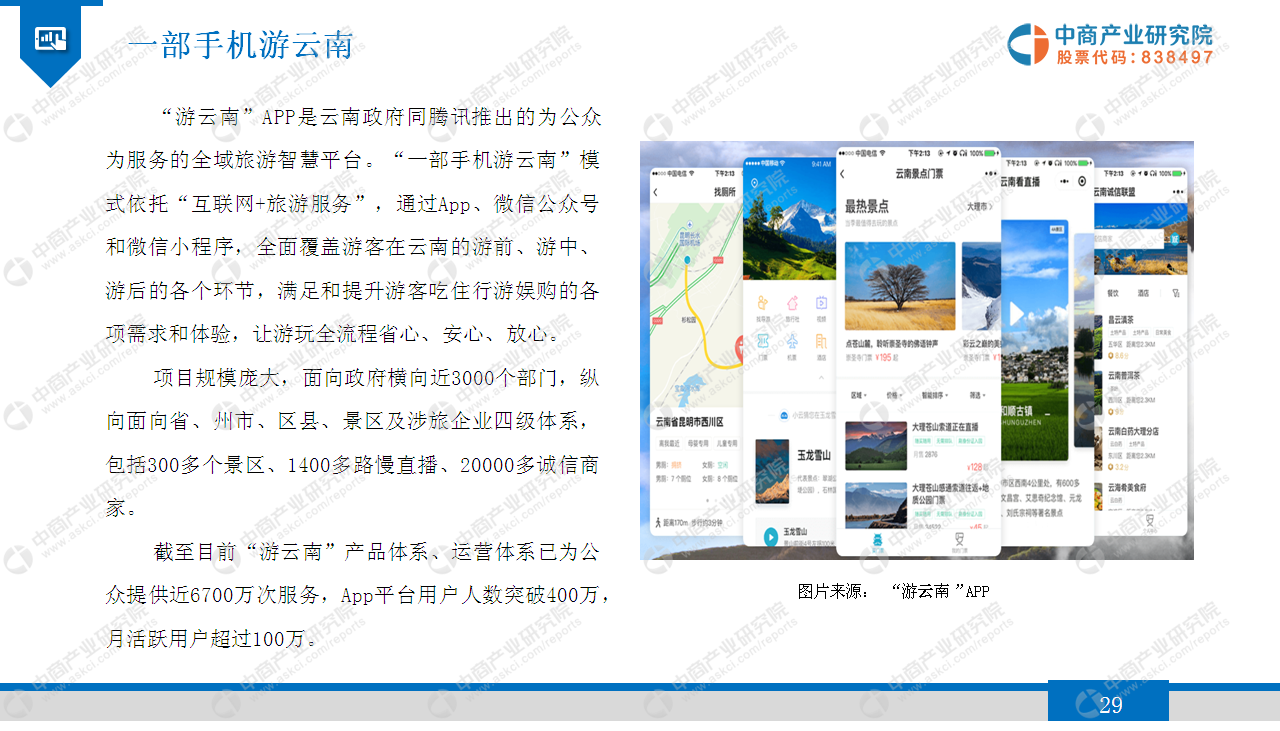Select the 儿童专用 filter tag
This screenshot has height=731, width=1280.
727,444
